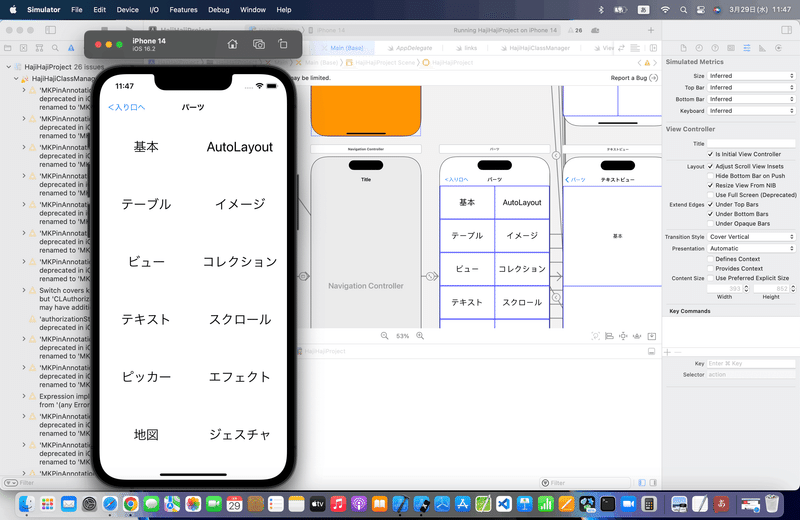Enable Under Opaque Bars checkbox

(710, 224)
